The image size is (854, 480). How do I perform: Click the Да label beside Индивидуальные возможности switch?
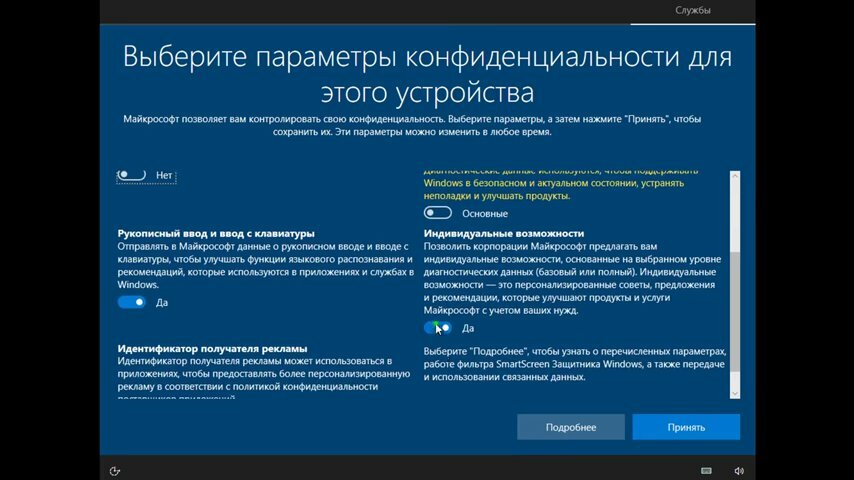(x=468, y=328)
